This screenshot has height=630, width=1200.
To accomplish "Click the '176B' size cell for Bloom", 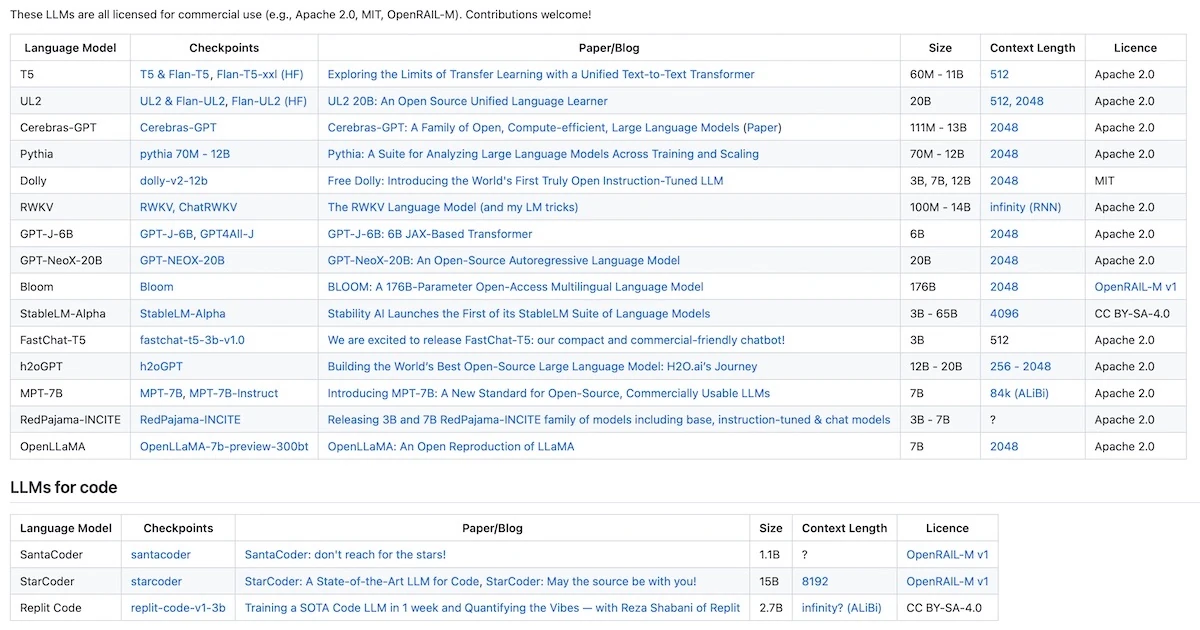I will coord(923,287).
